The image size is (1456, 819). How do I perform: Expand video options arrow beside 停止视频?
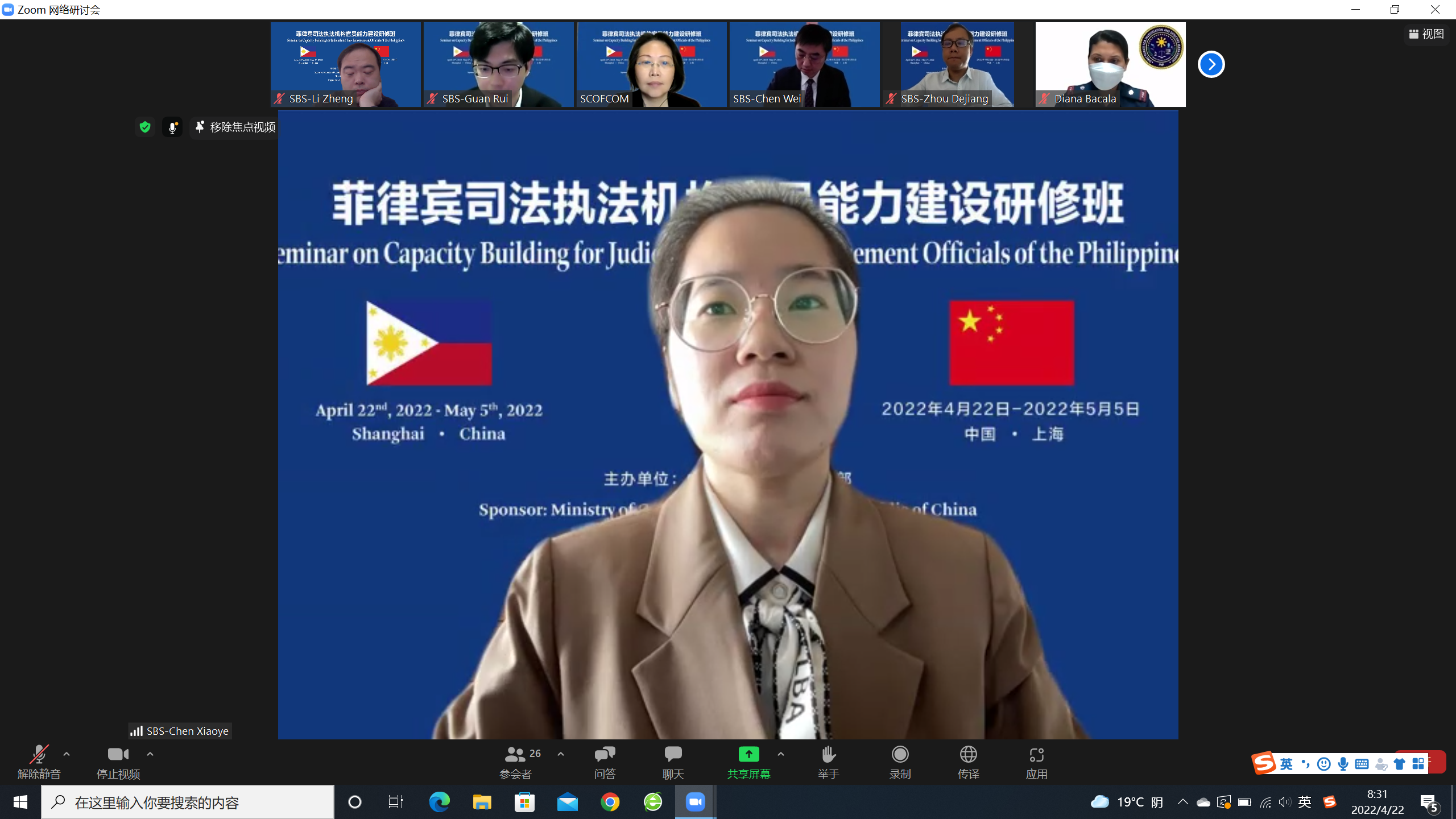pos(150,754)
